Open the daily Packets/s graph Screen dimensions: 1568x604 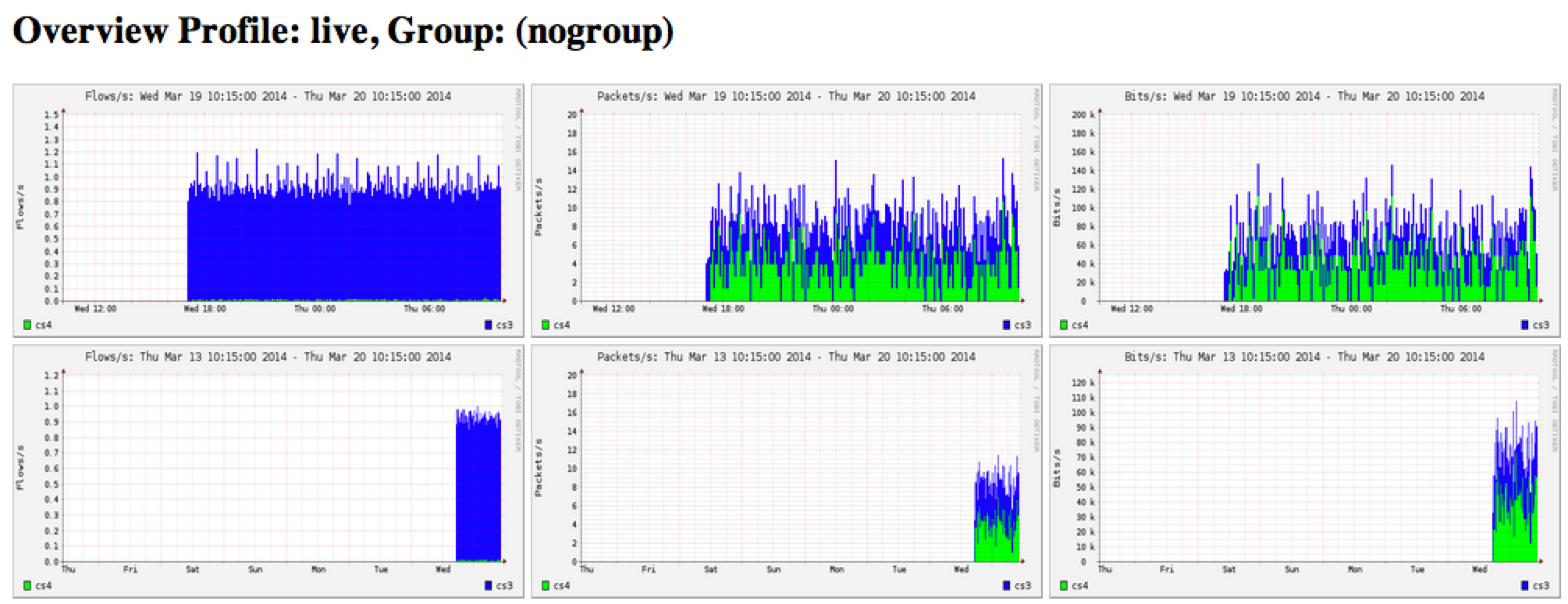tap(786, 209)
